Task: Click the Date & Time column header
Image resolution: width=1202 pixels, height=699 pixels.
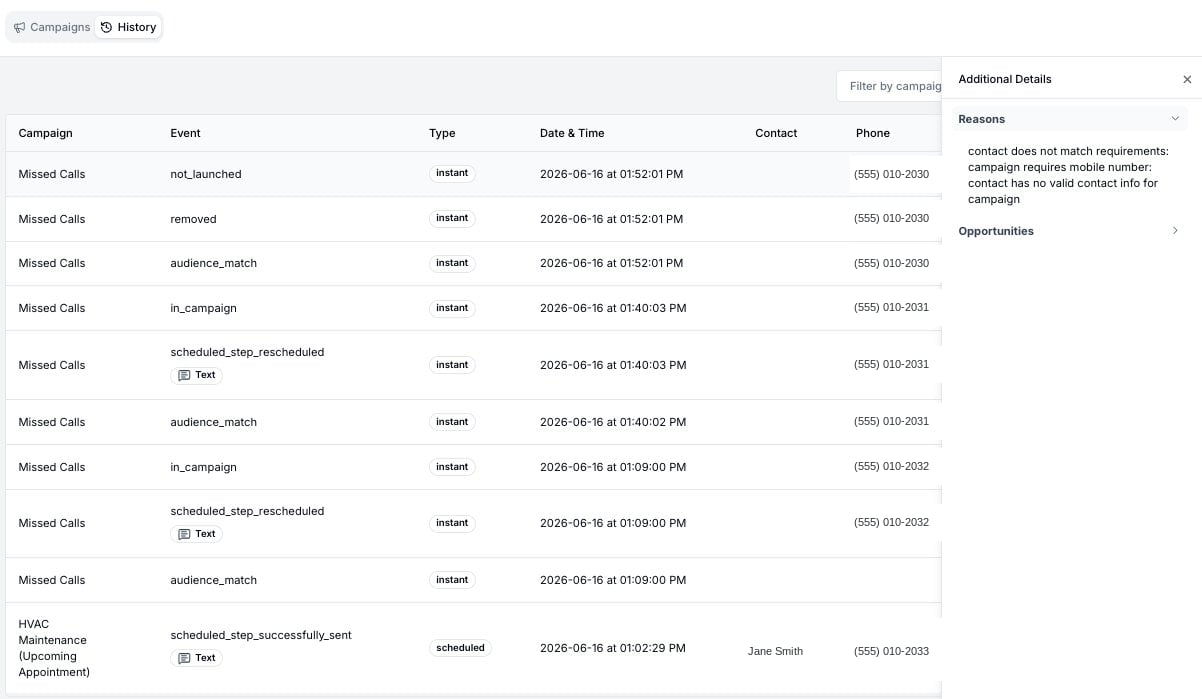Action: click(x=572, y=133)
